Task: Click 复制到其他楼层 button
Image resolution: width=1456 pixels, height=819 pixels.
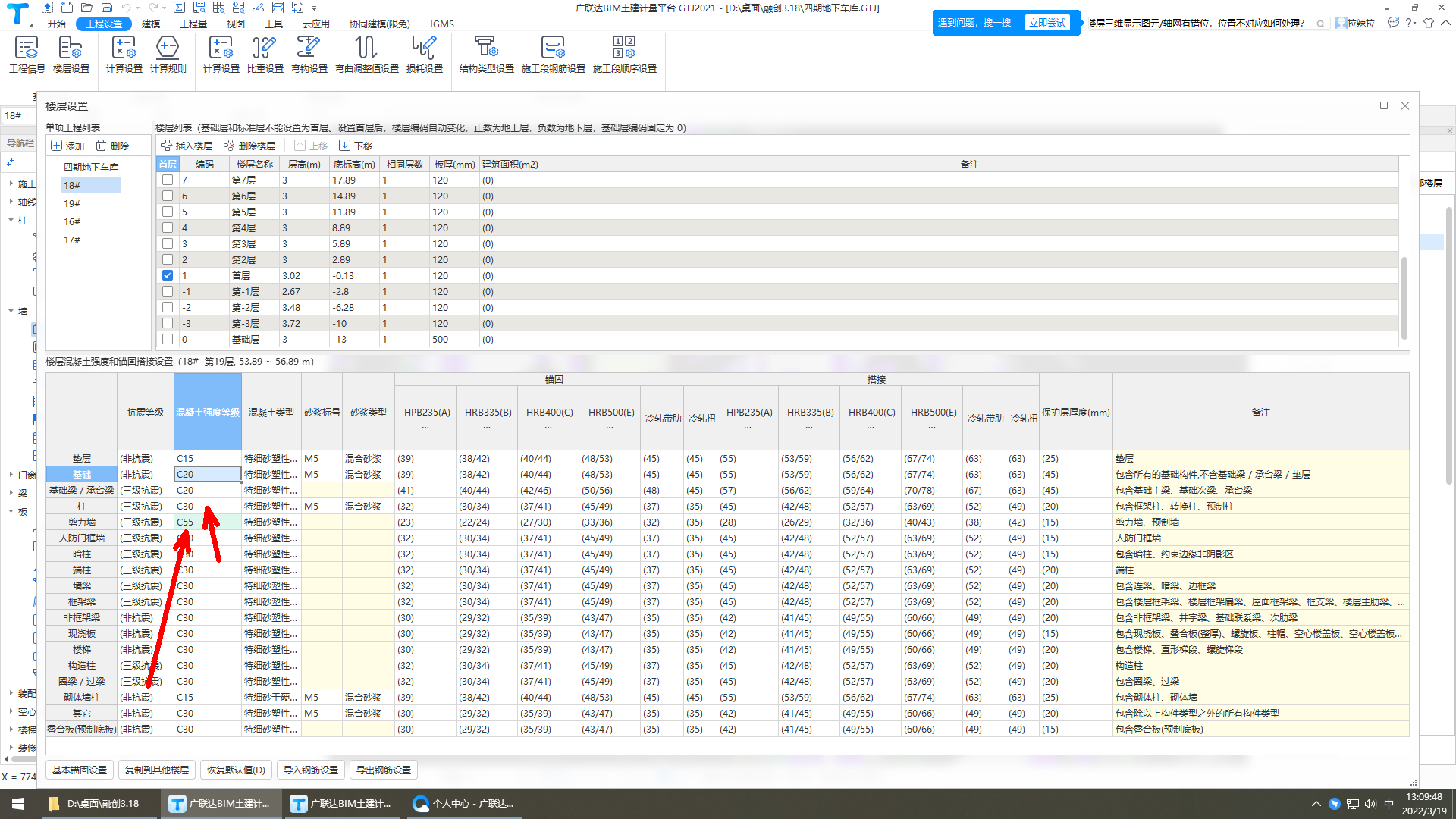Action: (157, 770)
